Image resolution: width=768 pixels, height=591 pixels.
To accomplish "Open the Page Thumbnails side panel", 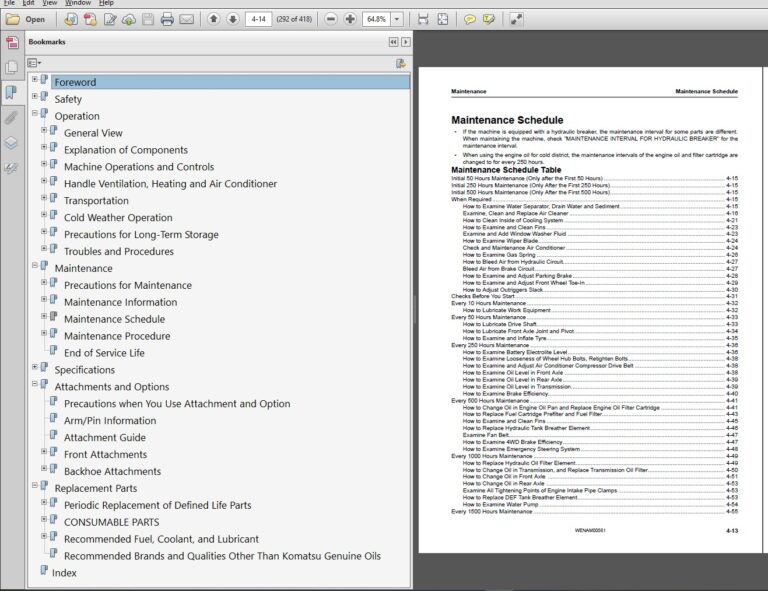I will pyautogui.click(x=11, y=68).
